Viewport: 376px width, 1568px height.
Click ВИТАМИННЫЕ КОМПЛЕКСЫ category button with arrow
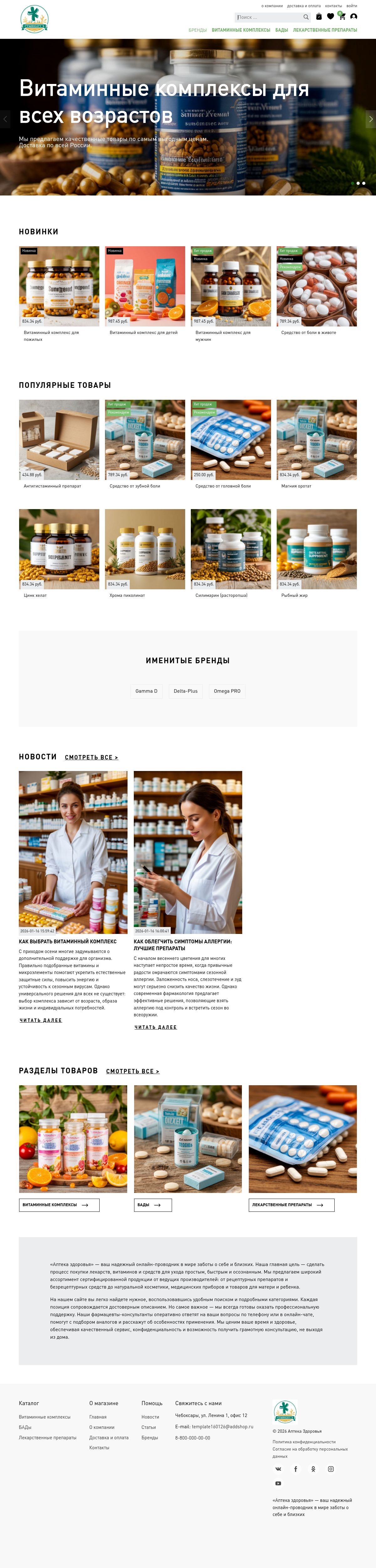click(x=59, y=1205)
